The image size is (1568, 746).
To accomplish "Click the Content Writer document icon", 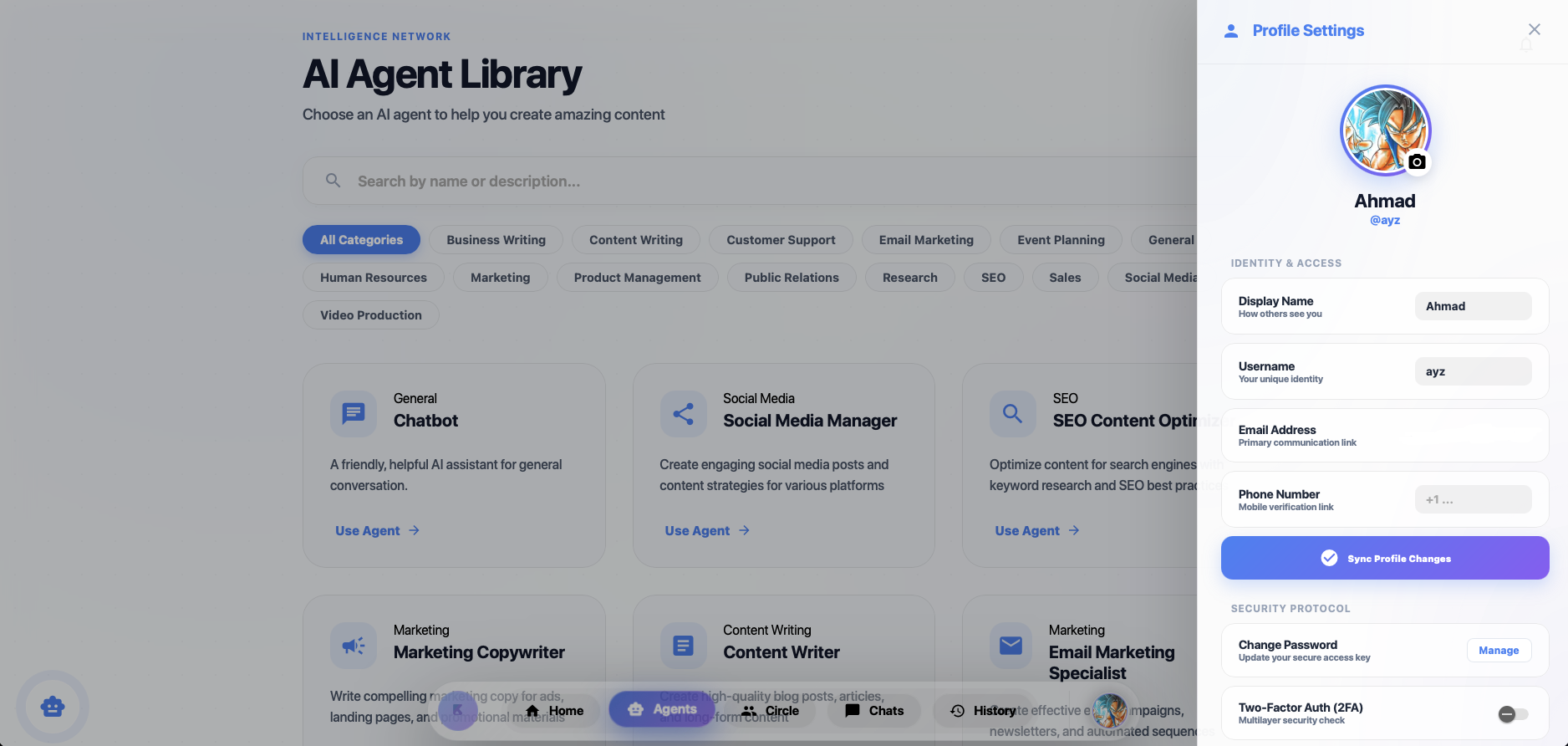I will tap(683, 645).
